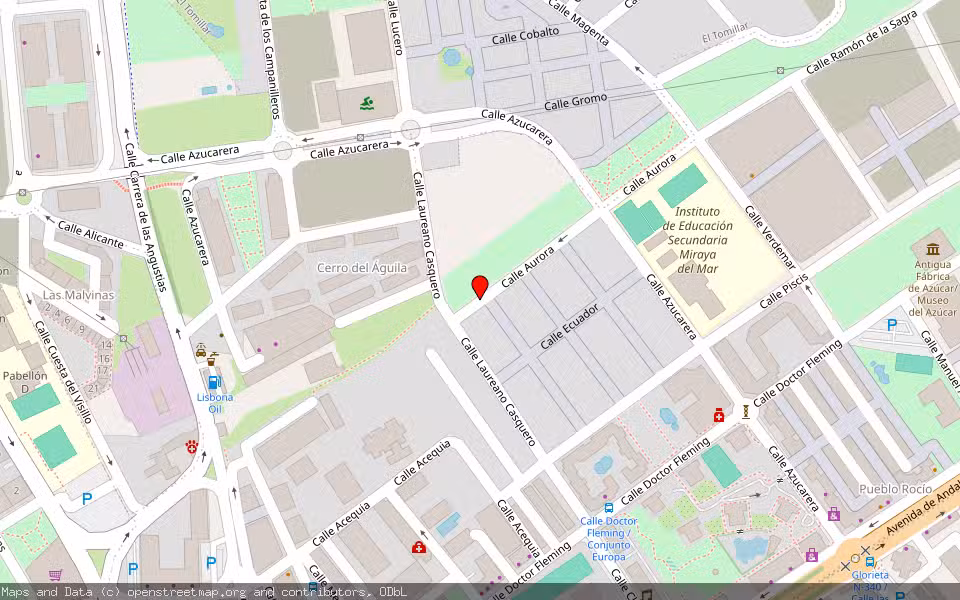Select the Lisbona Oil fuel station icon
The image size is (960, 600).
click(212, 382)
